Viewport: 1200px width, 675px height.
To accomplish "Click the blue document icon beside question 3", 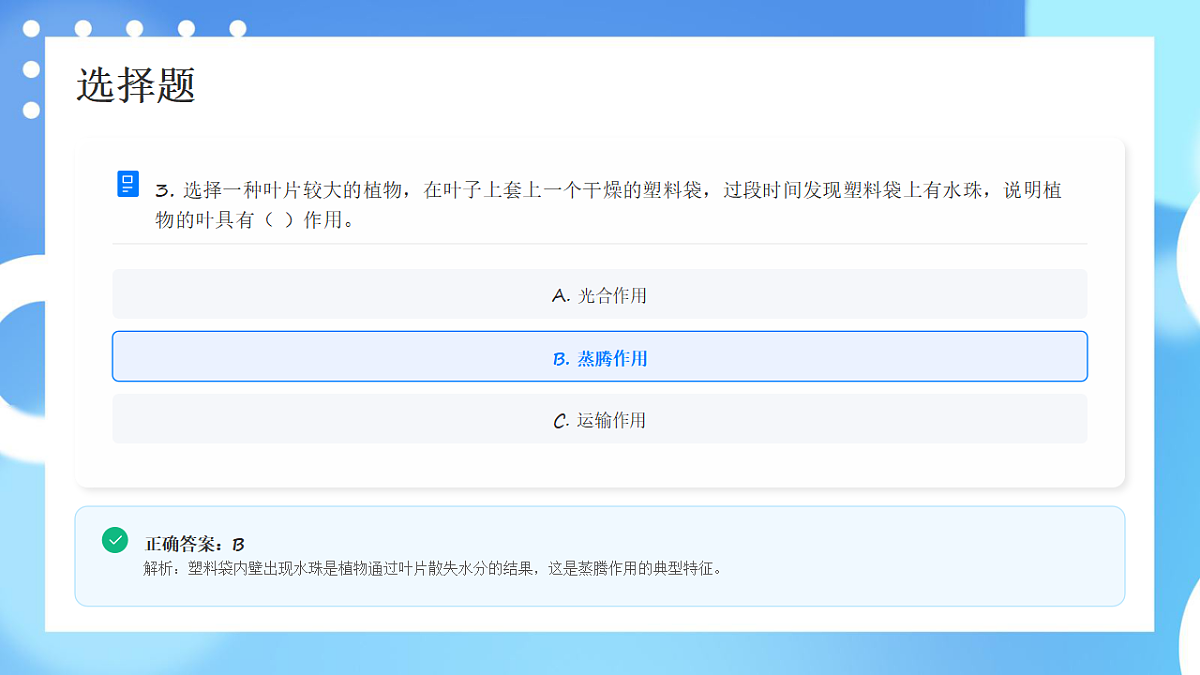I will (128, 184).
